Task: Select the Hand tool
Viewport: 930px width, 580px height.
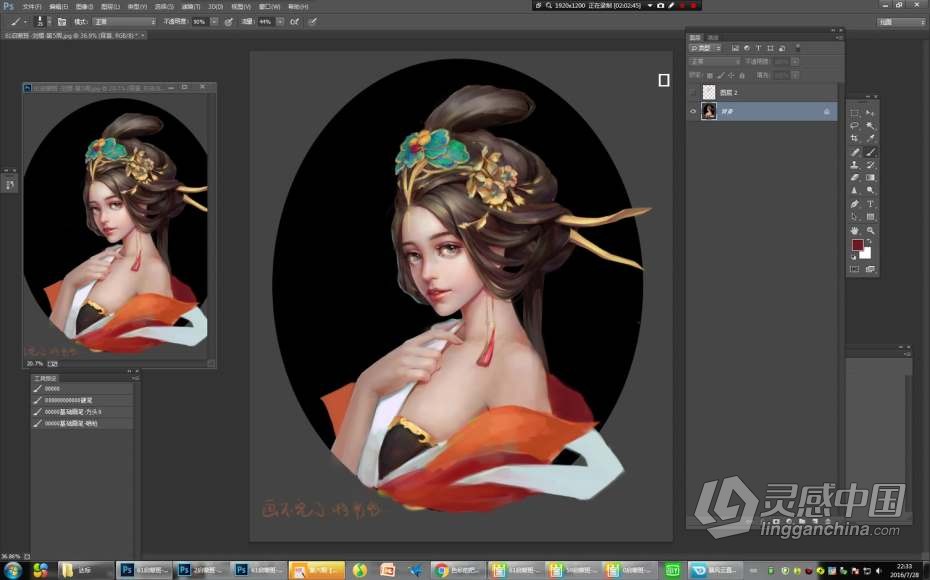Action: pyautogui.click(x=854, y=230)
